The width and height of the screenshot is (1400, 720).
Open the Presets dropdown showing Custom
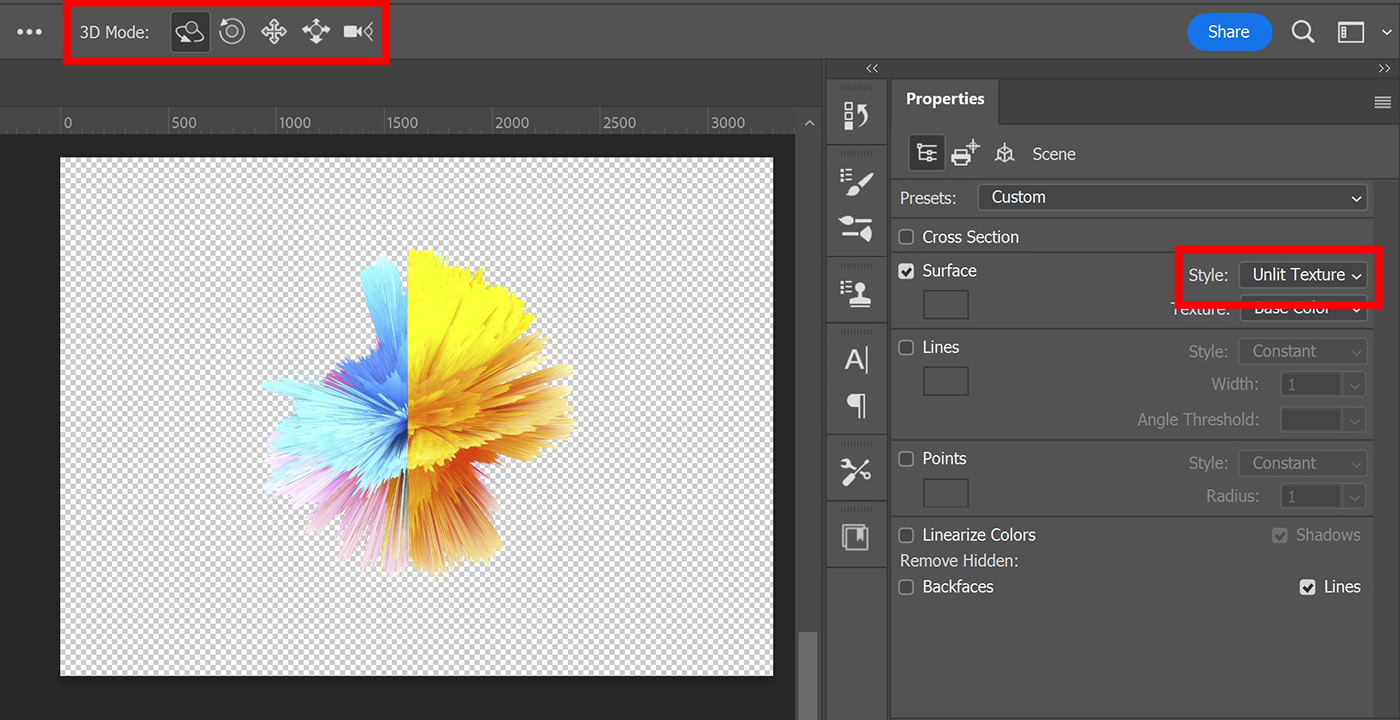(x=1172, y=197)
